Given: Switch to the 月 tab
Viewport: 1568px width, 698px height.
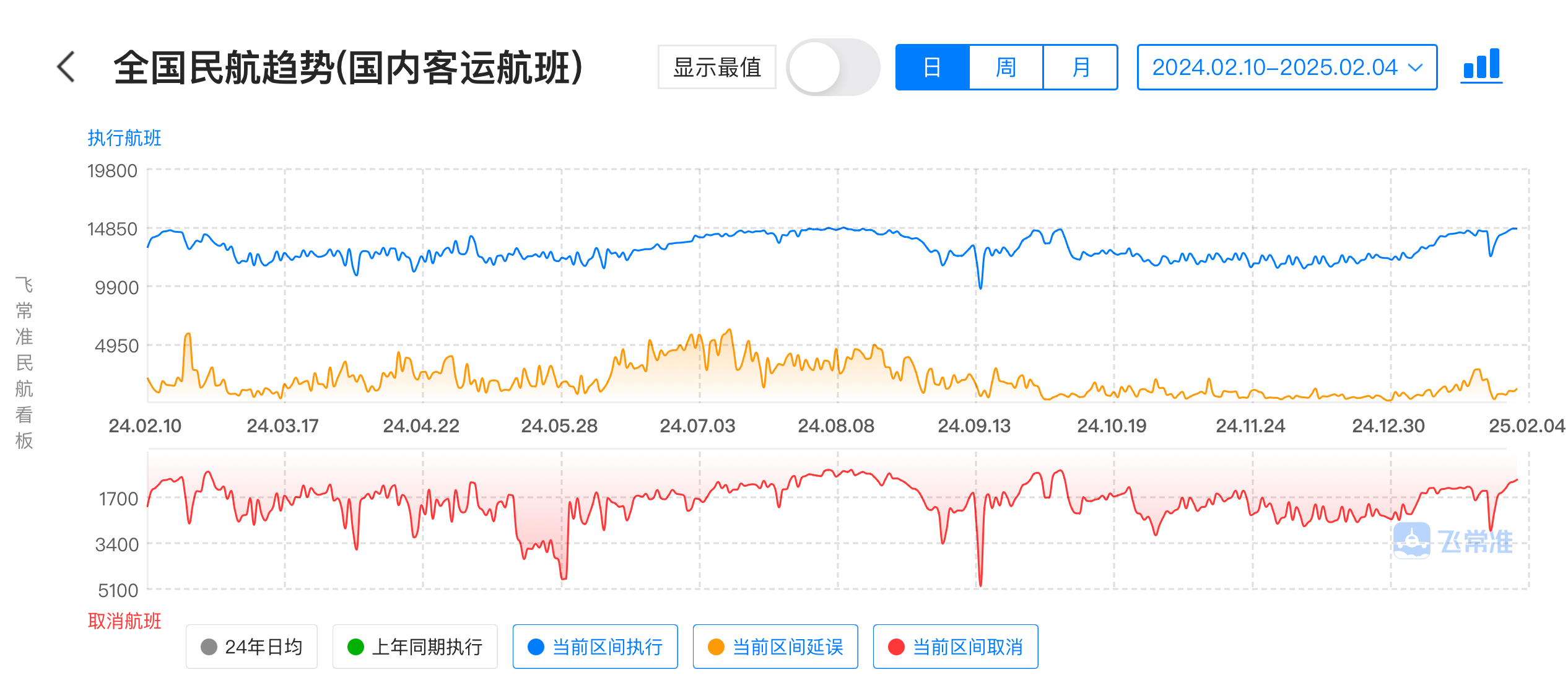Looking at the screenshot, I should (x=1081, y=67).
